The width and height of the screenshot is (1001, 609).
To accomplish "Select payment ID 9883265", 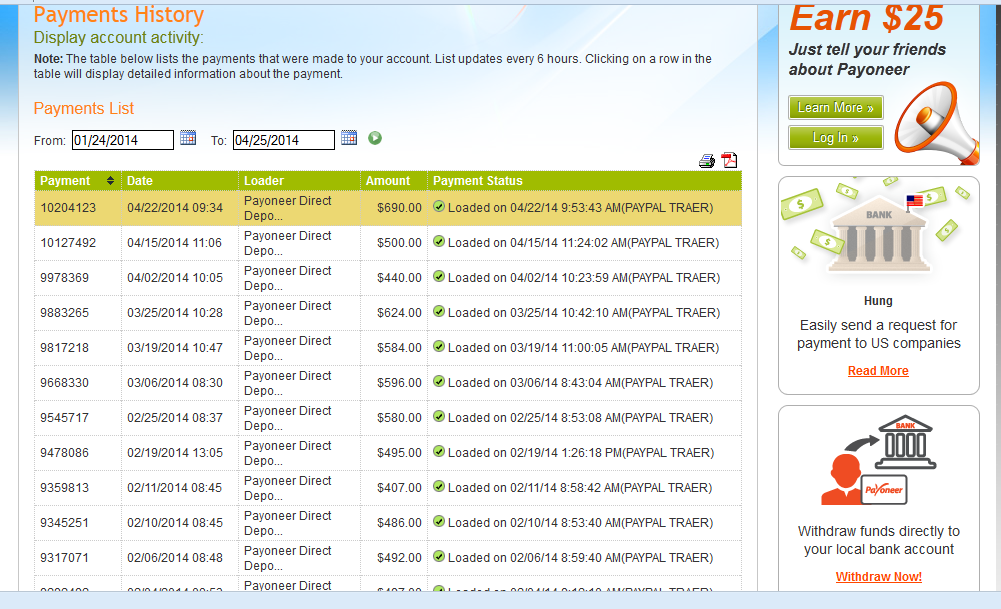I will click(x=64, y=313).
